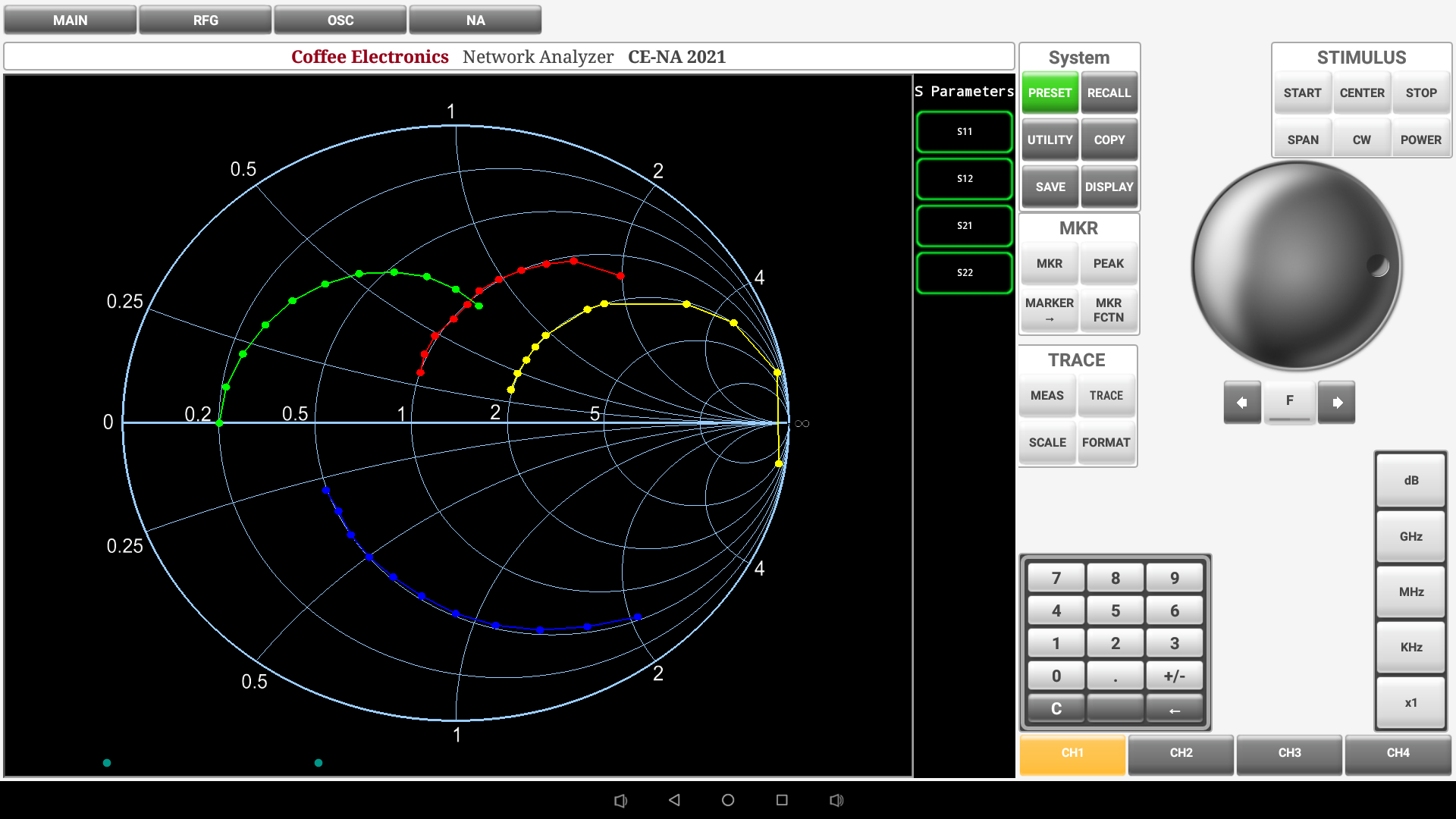1456x819 pixels.
Task: Switch to the OSC tab
Action: 340,20
